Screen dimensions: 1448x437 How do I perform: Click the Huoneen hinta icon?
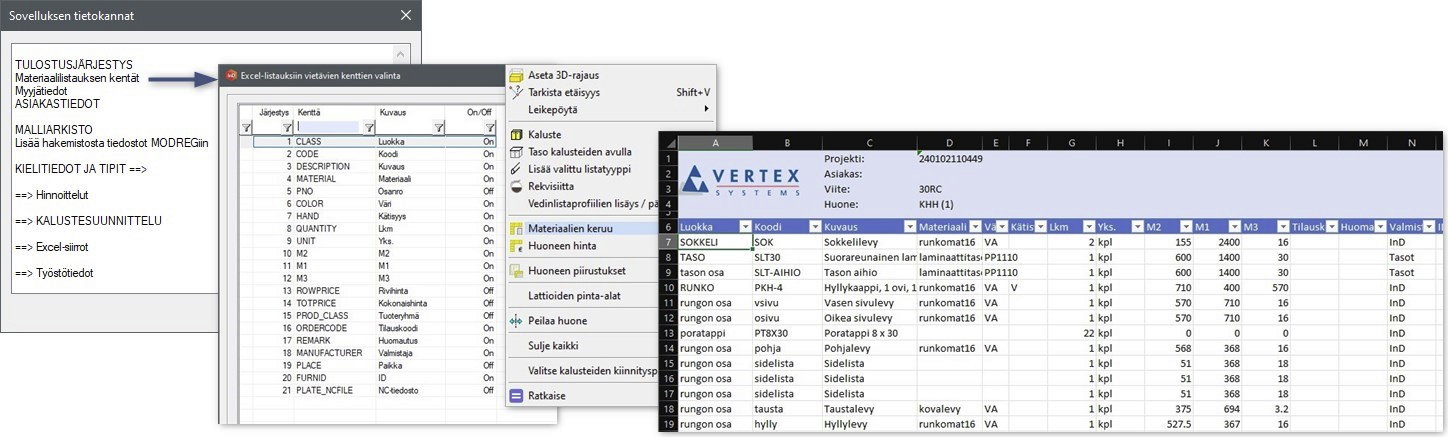click(x=517, y=246)
